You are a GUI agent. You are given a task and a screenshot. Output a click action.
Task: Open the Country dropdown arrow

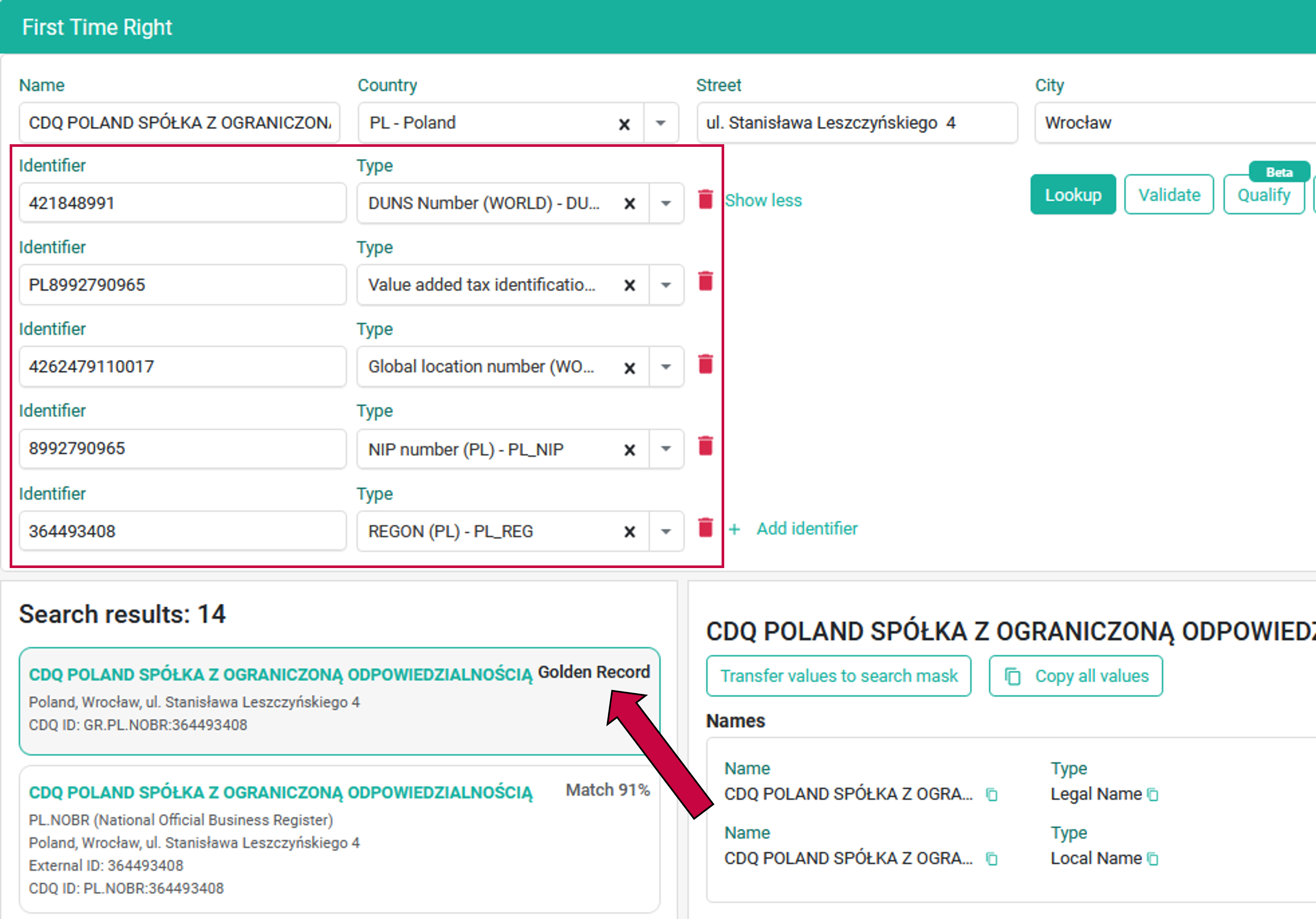(661, 123)
